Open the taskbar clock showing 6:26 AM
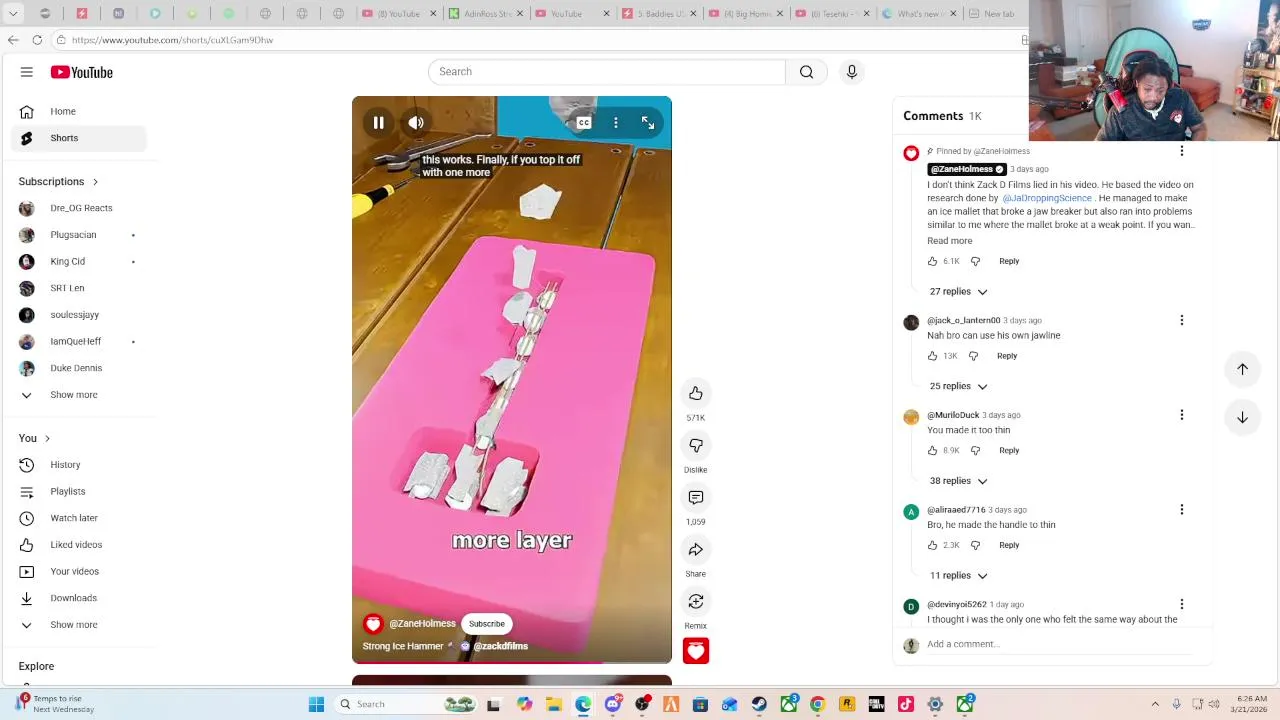The image size is (1280, 720). pos(1249,704)
